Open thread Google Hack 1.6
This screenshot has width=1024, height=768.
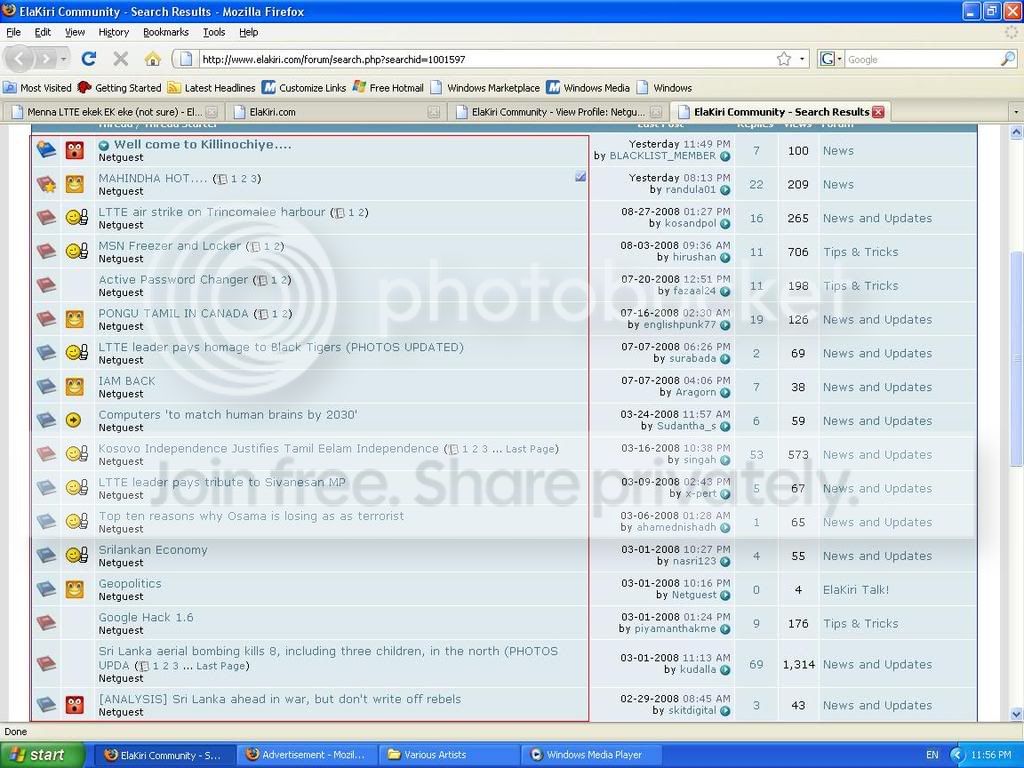click(x=146, y=617)
